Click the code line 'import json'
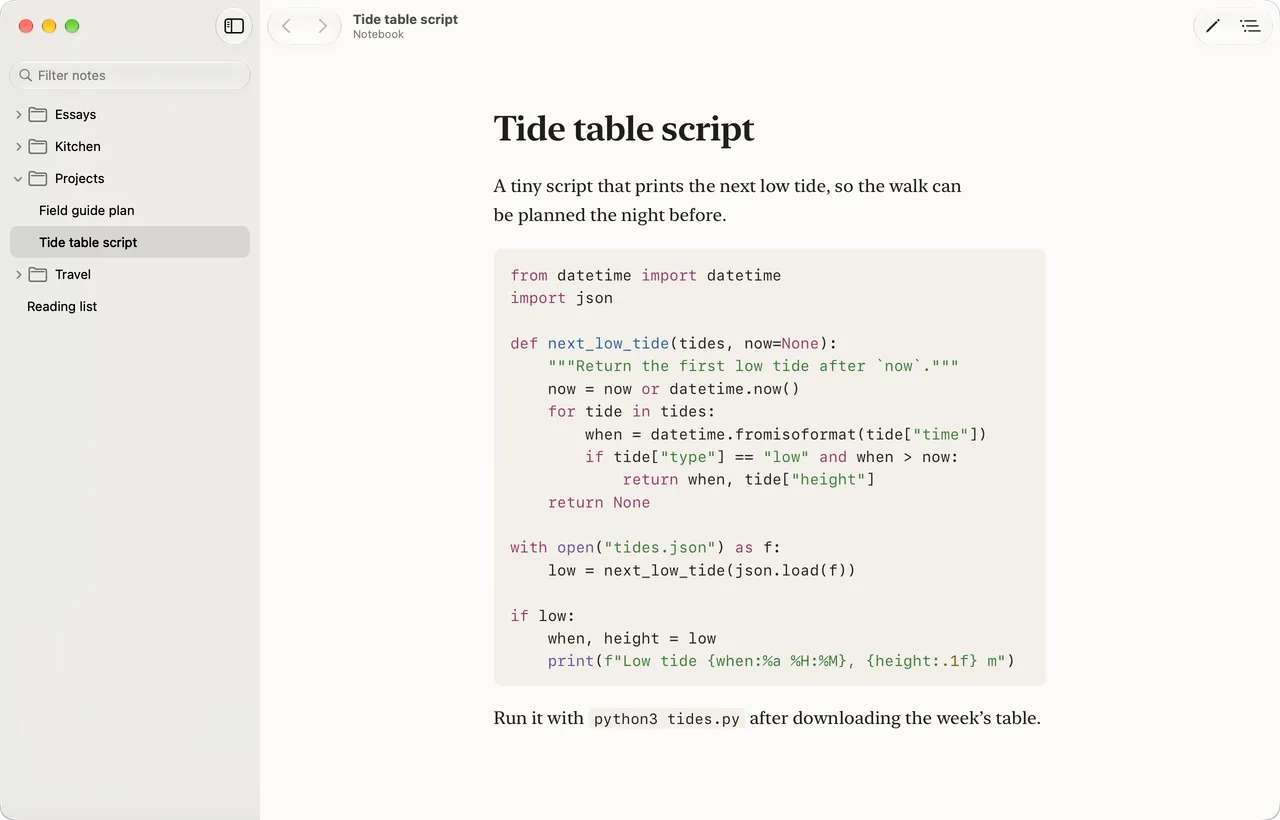This screenshot has width=1280, height=820. 561,297
